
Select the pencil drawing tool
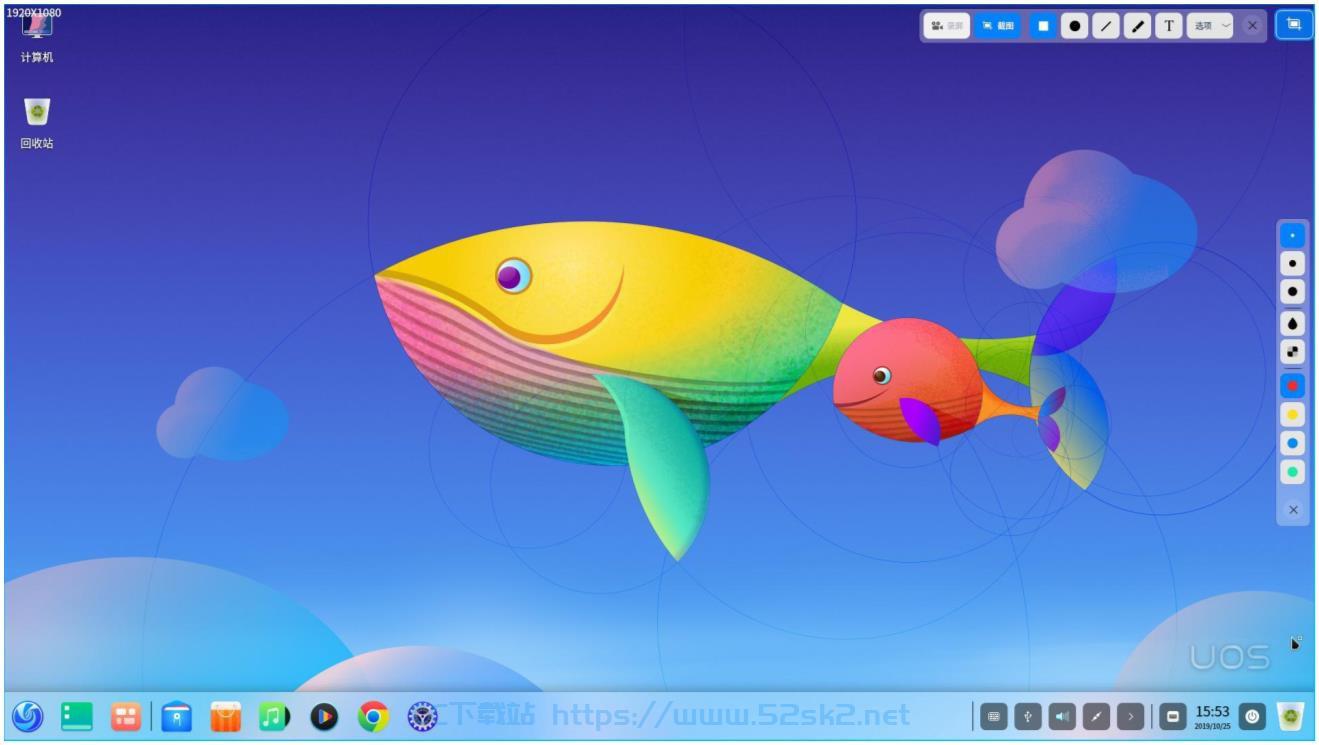(1137, 26)
